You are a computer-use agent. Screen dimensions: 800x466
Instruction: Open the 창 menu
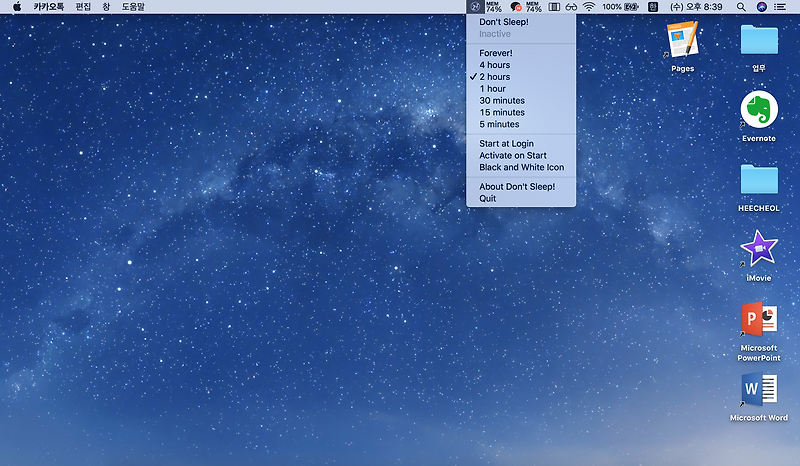point(106,7)
